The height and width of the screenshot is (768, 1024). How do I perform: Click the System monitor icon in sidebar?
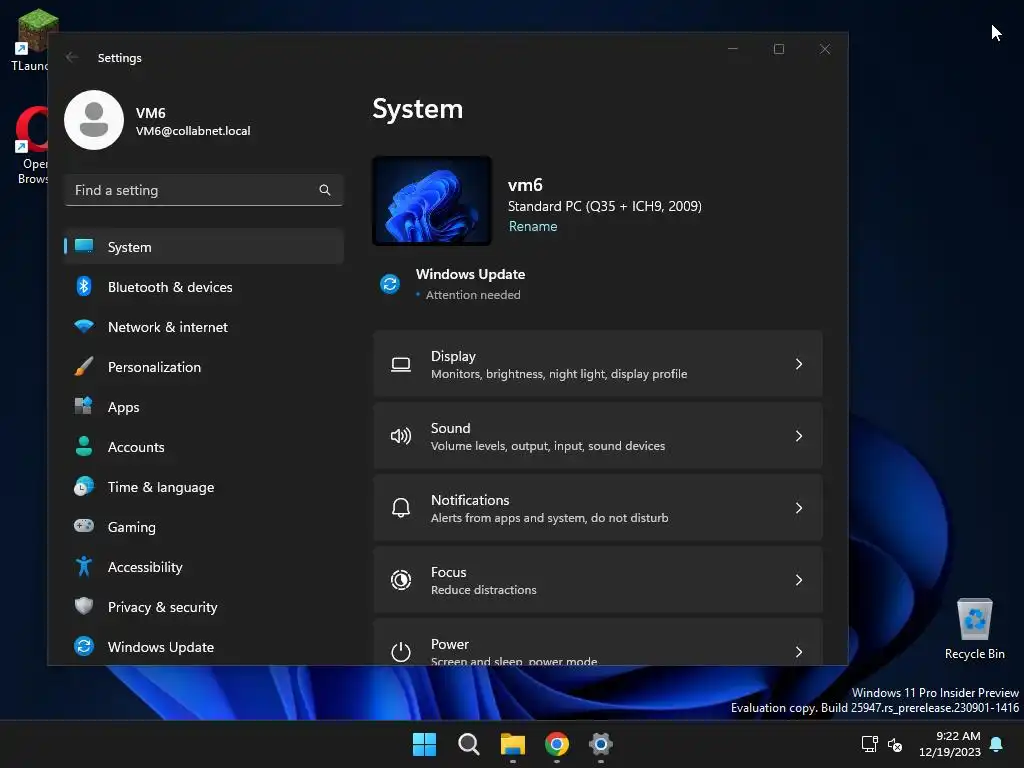(84, 246)
